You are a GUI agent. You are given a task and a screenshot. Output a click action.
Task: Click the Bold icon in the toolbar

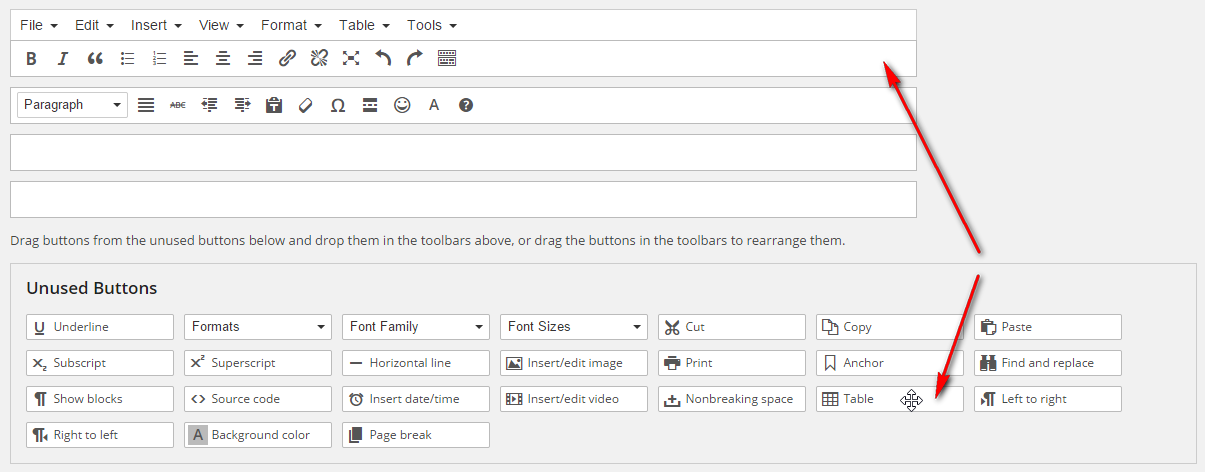pyautogui.click(x=31, y=59)
